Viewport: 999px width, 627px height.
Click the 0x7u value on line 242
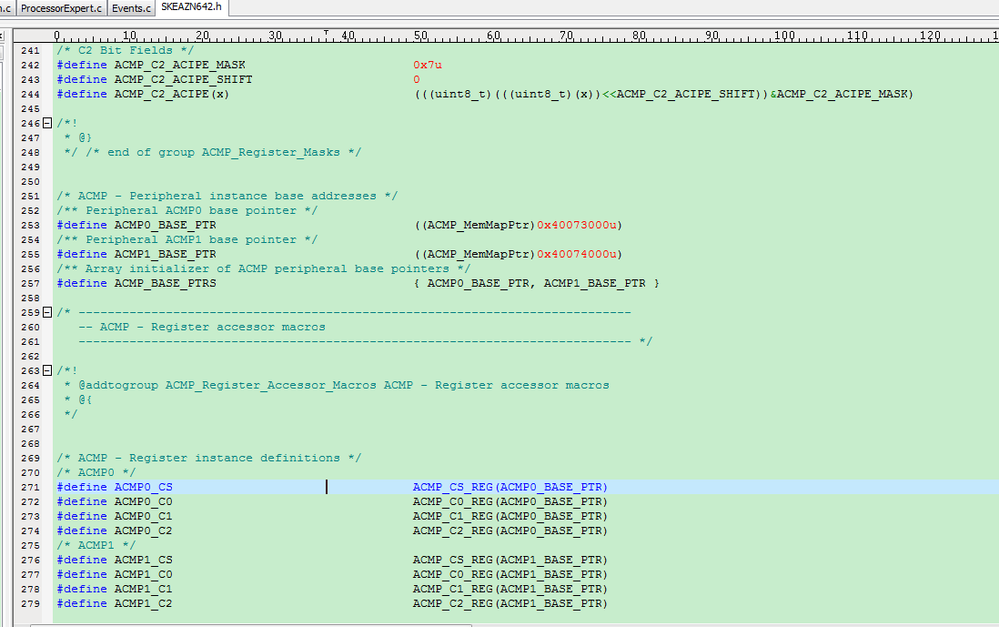click(427, 65)
